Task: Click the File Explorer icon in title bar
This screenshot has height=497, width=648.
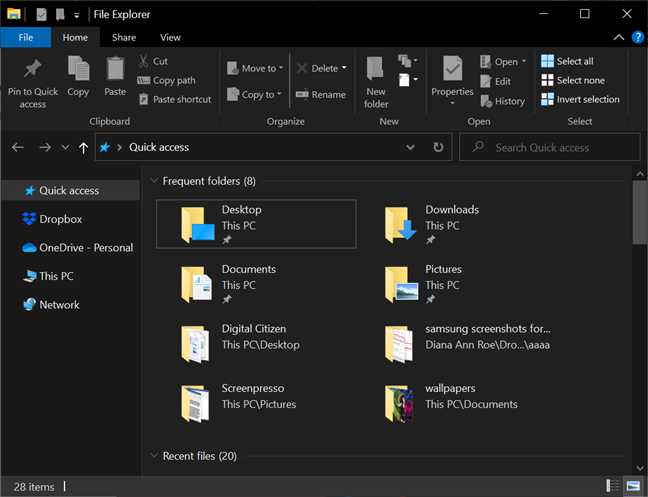Action: point(14,14)
